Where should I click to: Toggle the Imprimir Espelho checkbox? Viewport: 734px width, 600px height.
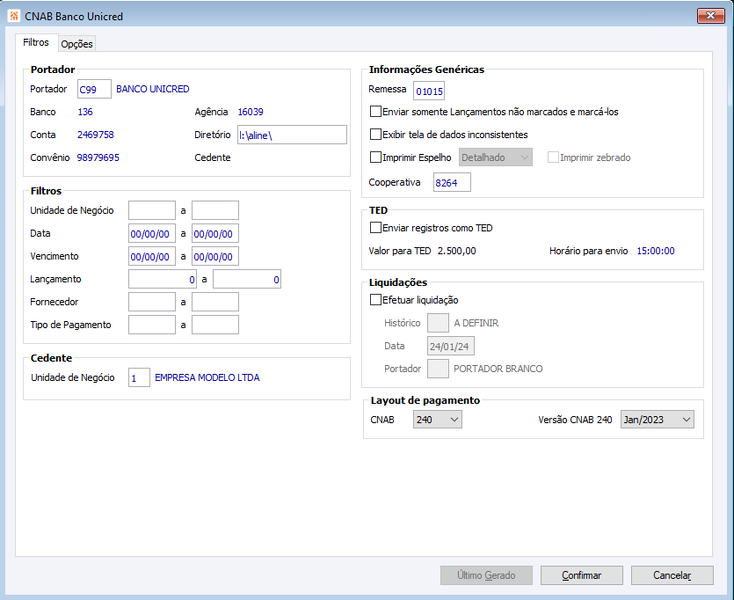click(375, 157)
